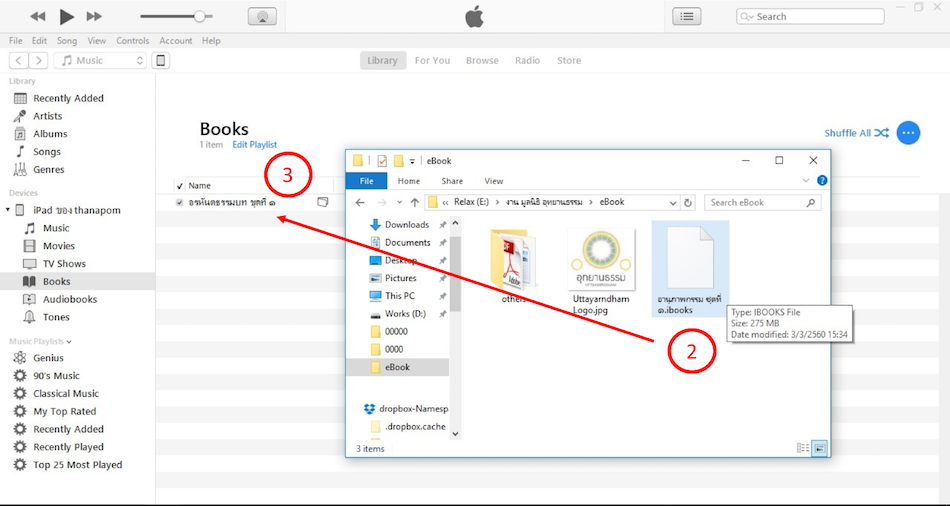The image size is (950, 506).
Task: Start playback with the Play button
Action: pos(66,16)
